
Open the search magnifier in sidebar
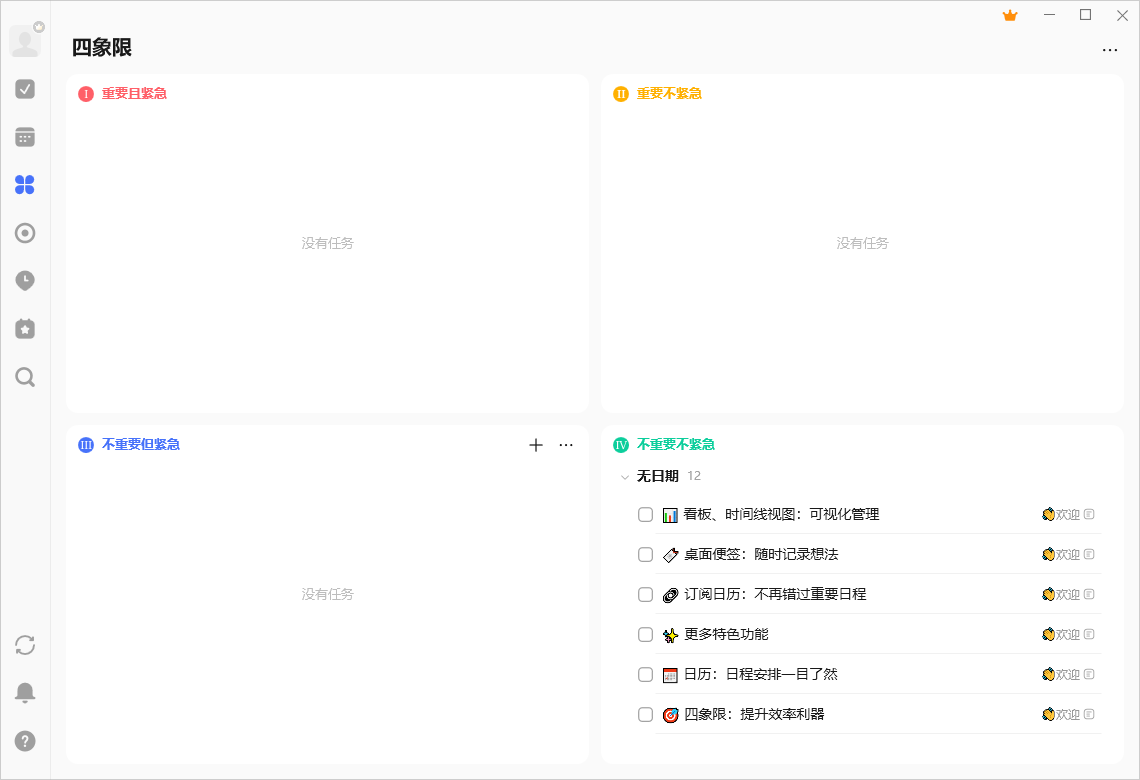click(25, 377)
